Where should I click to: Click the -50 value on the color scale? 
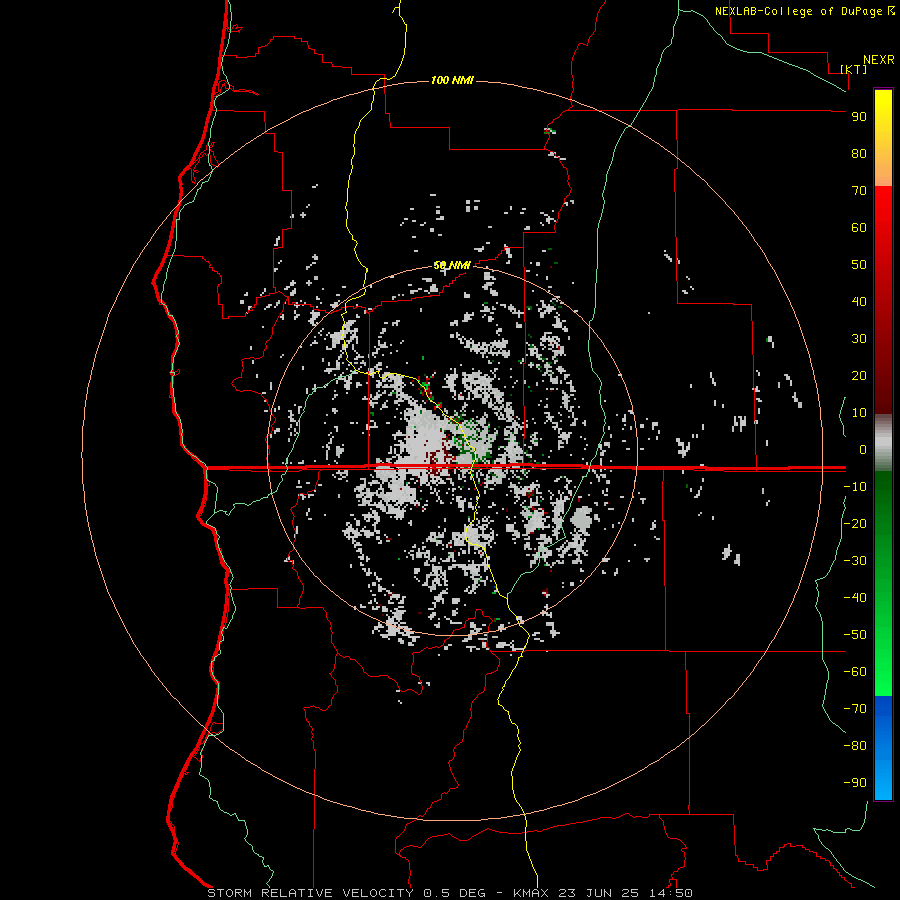click(x=855, y=634)
